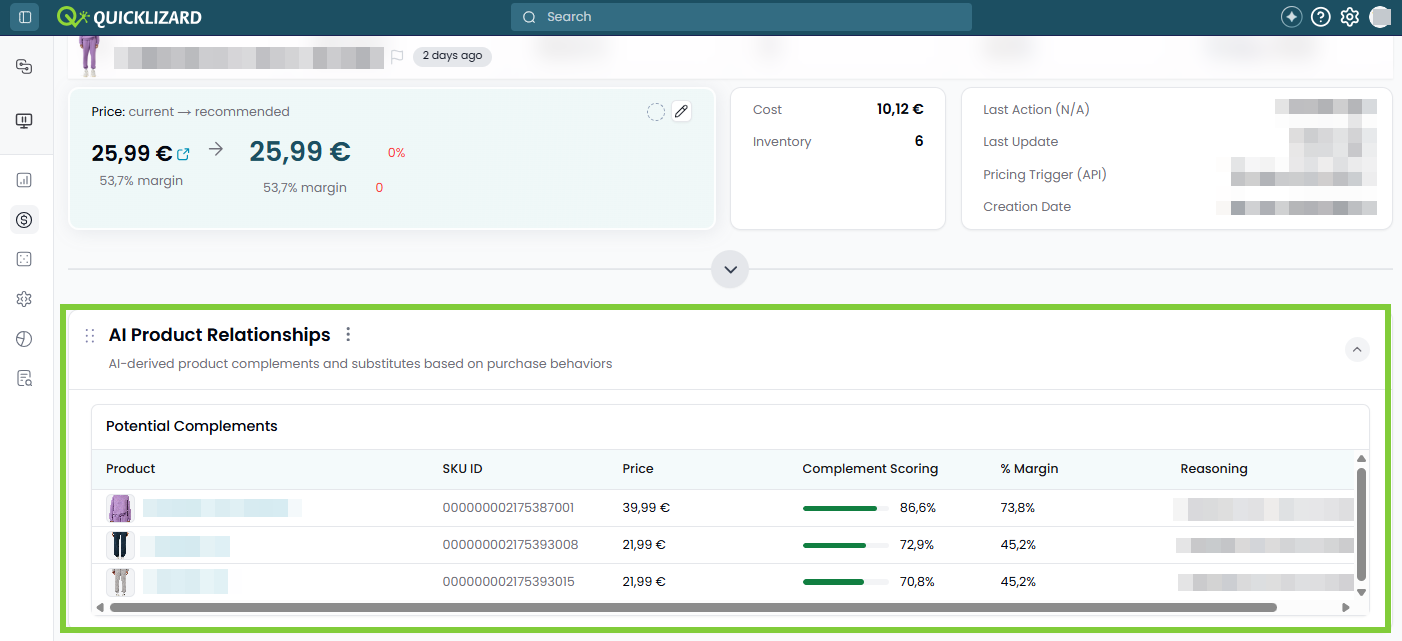
Task: Open the monitor dashboard sidebar icon
Action: click(x=25, y=121)
